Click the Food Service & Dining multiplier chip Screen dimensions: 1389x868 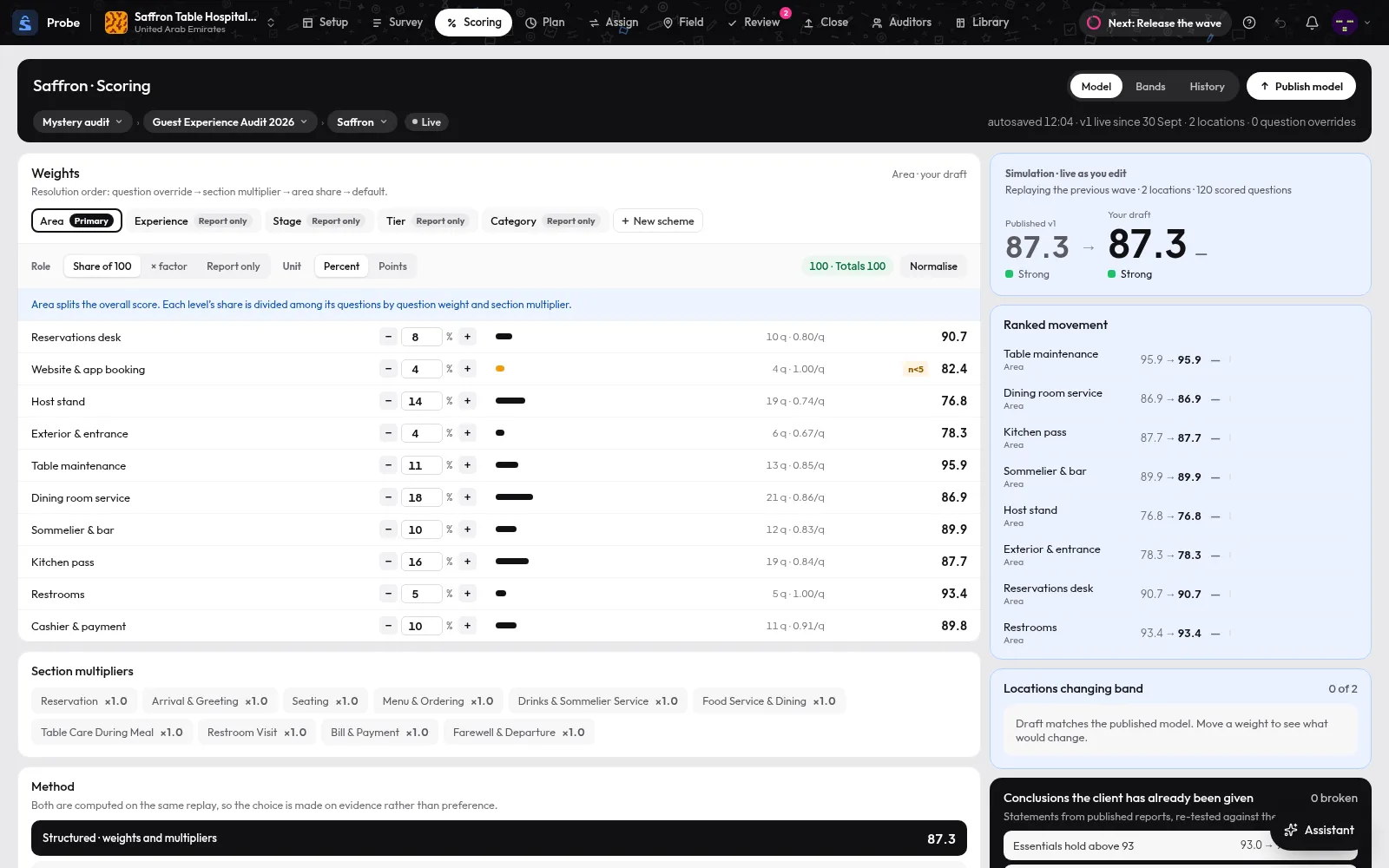pos(769,701)
